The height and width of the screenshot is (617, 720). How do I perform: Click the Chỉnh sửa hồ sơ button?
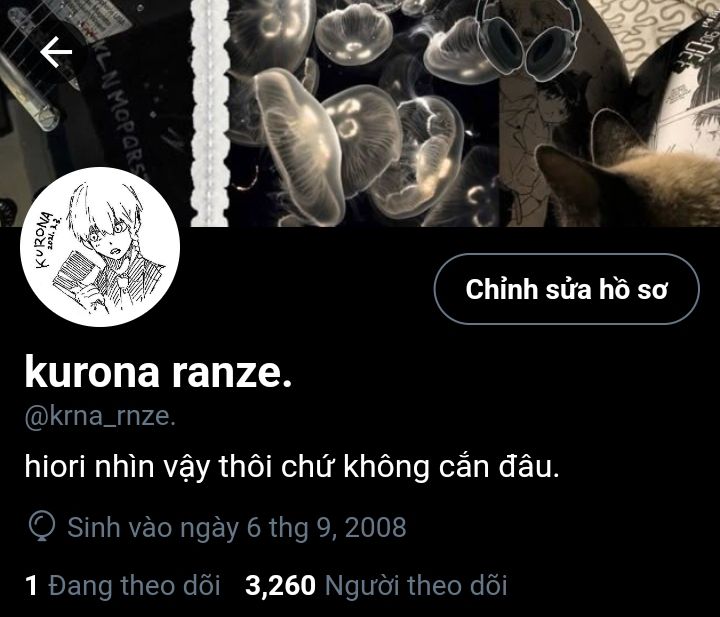(567, 289)
